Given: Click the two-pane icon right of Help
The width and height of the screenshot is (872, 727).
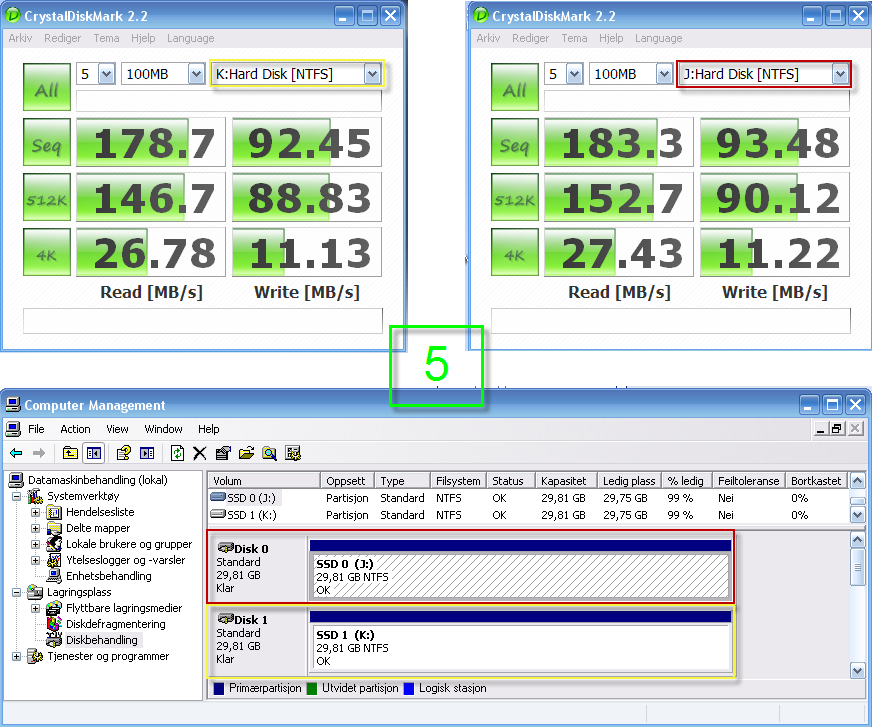Looking at the screenshot, I should pyautogui.click(x=147, y=453).
